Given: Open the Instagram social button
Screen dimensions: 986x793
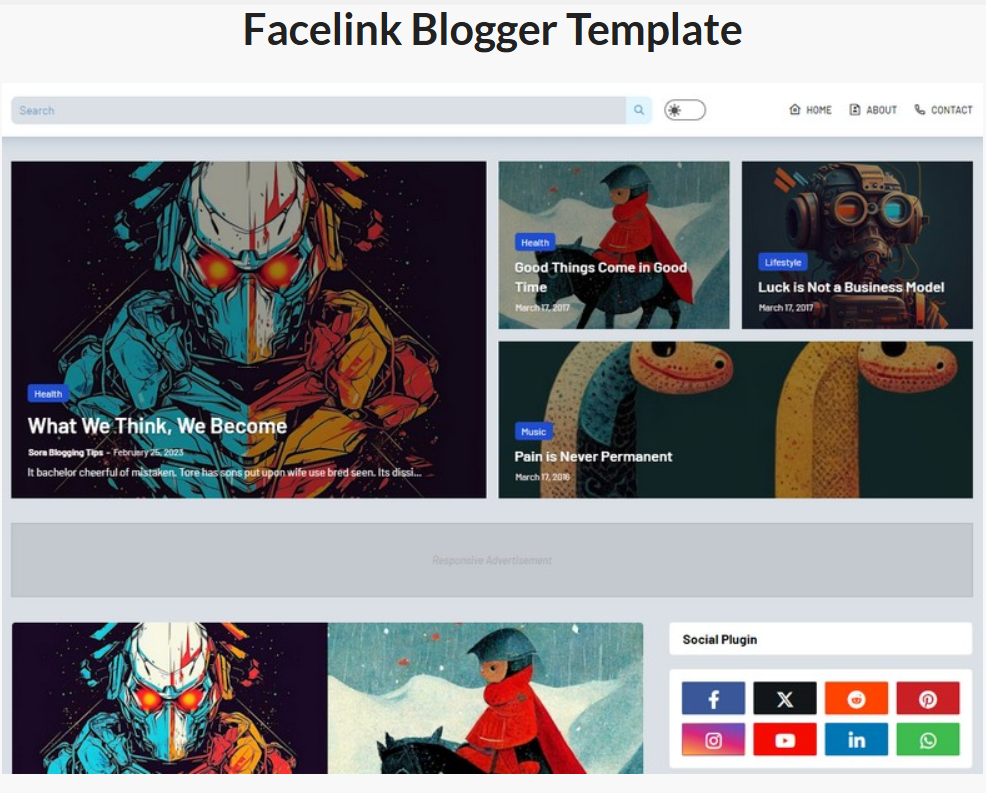Looking at the screenshot, I should [713, 740].
